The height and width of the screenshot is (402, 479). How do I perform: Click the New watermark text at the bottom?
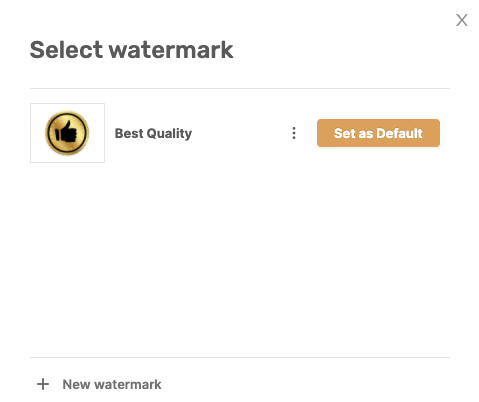pos(112,384)
